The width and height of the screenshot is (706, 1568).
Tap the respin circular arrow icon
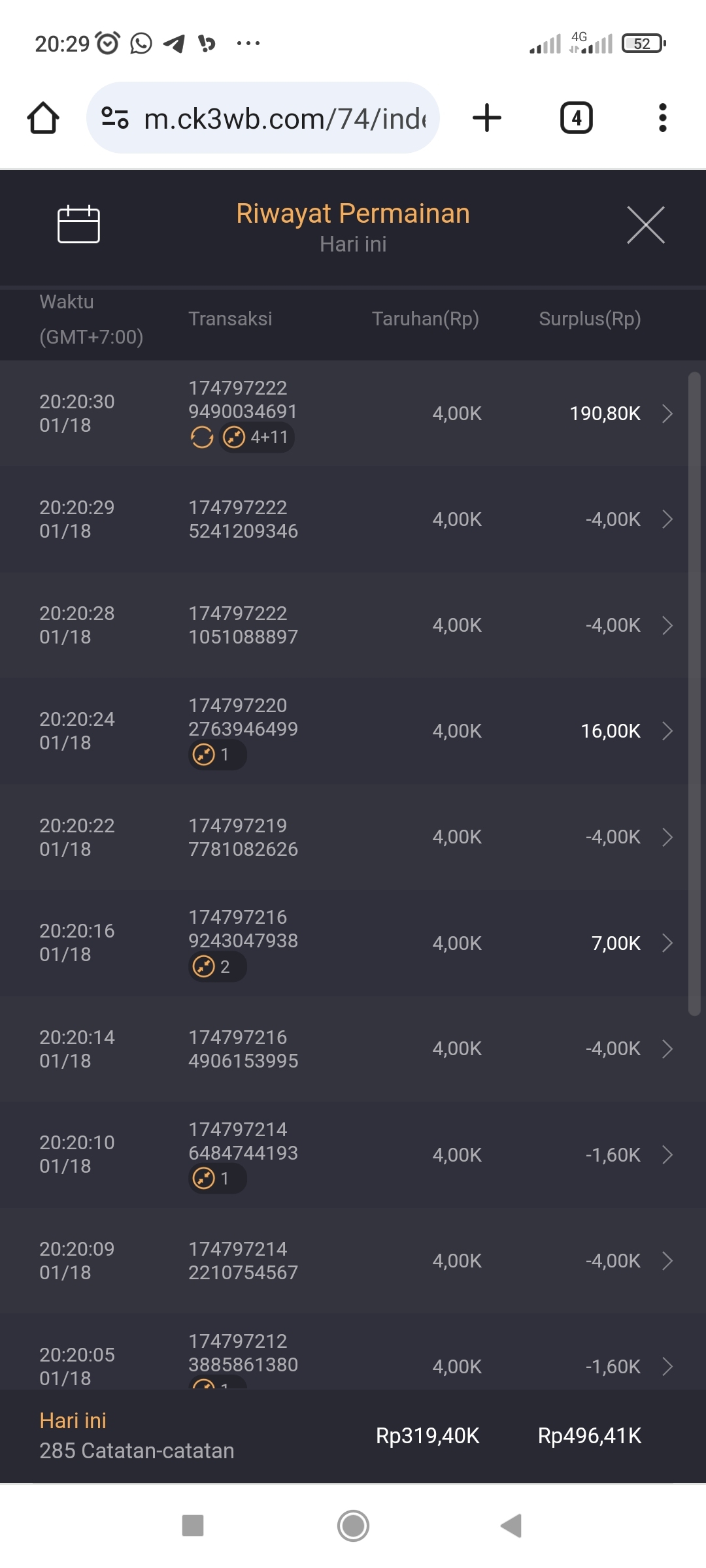click(202, 437)
